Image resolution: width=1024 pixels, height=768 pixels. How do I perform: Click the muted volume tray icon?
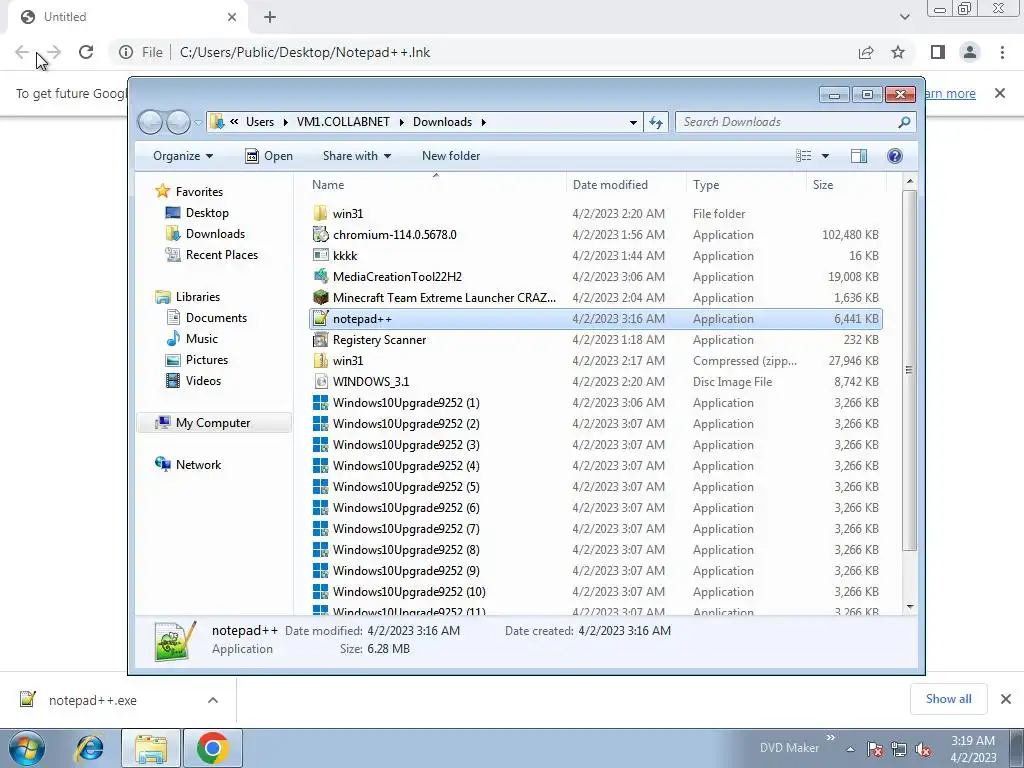923,749
